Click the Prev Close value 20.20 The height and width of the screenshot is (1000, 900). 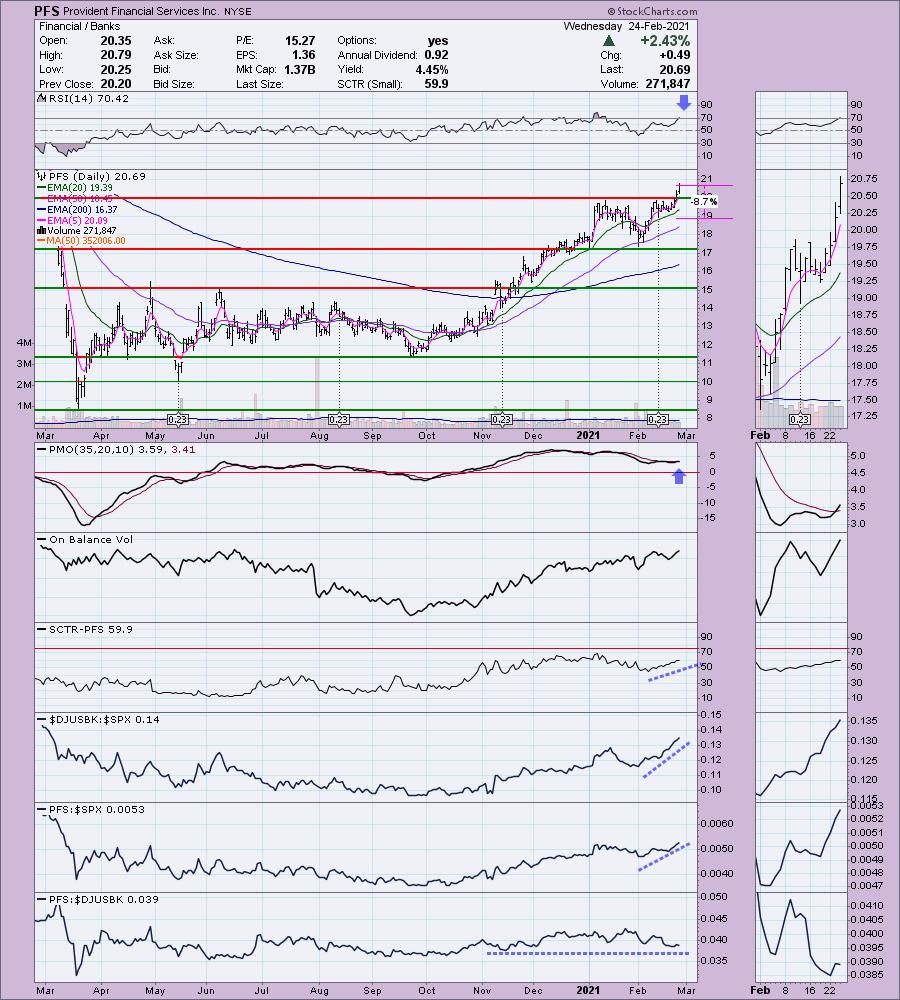pos(116,84)
